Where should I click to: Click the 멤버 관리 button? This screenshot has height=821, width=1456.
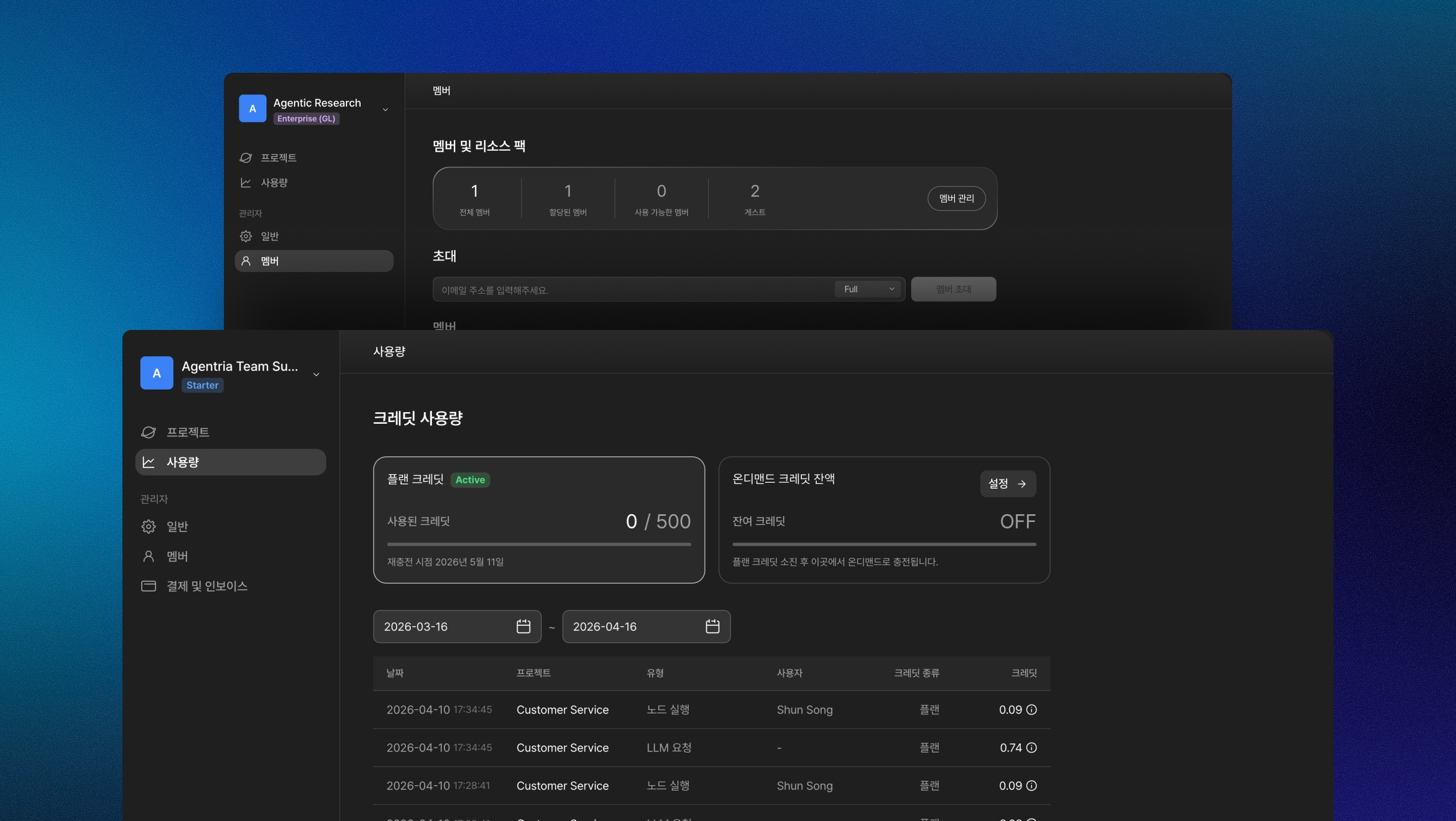click(x=956, y=199)
